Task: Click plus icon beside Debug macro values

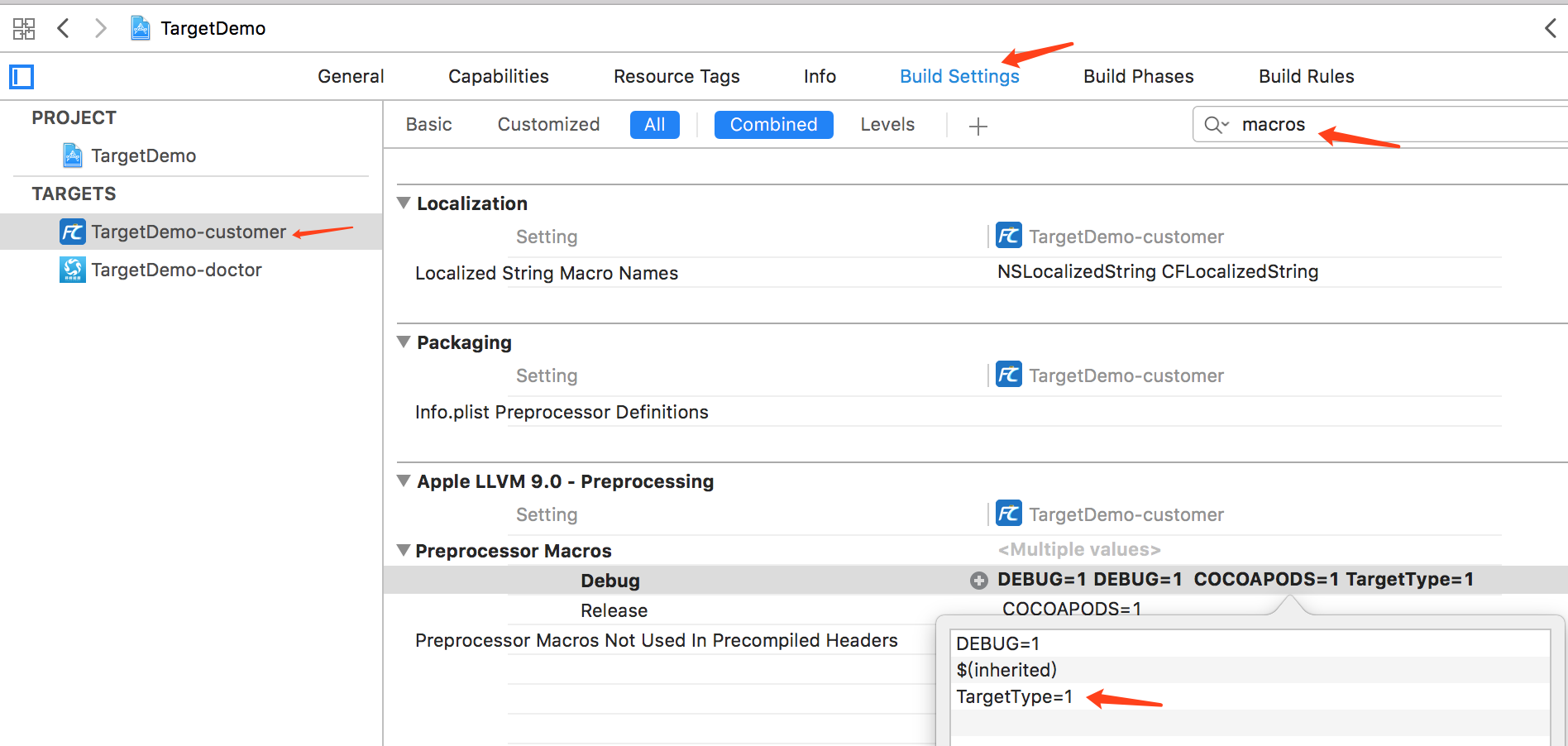Action: point(979,581)
